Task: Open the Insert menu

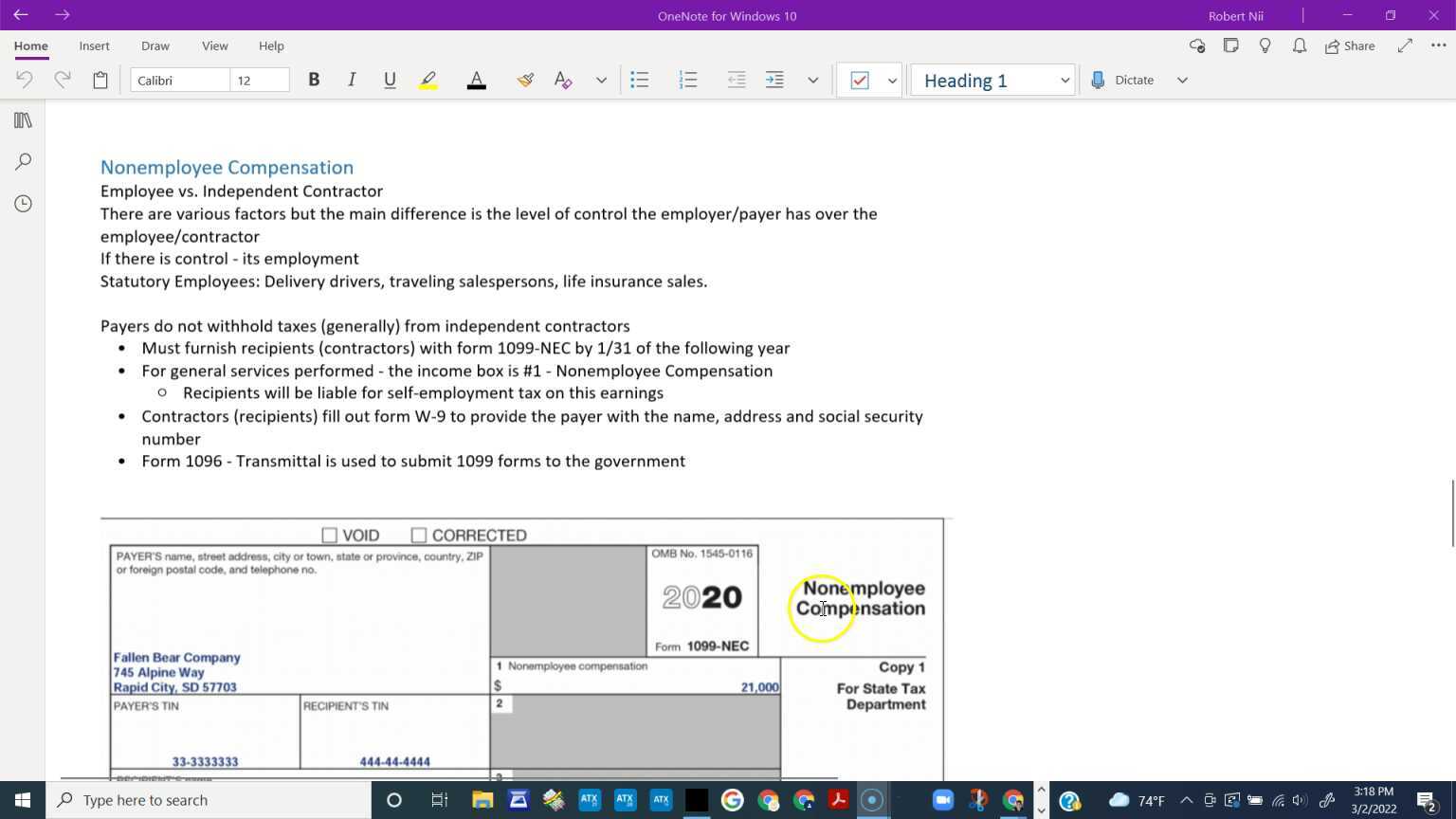Action: point(94,45)
